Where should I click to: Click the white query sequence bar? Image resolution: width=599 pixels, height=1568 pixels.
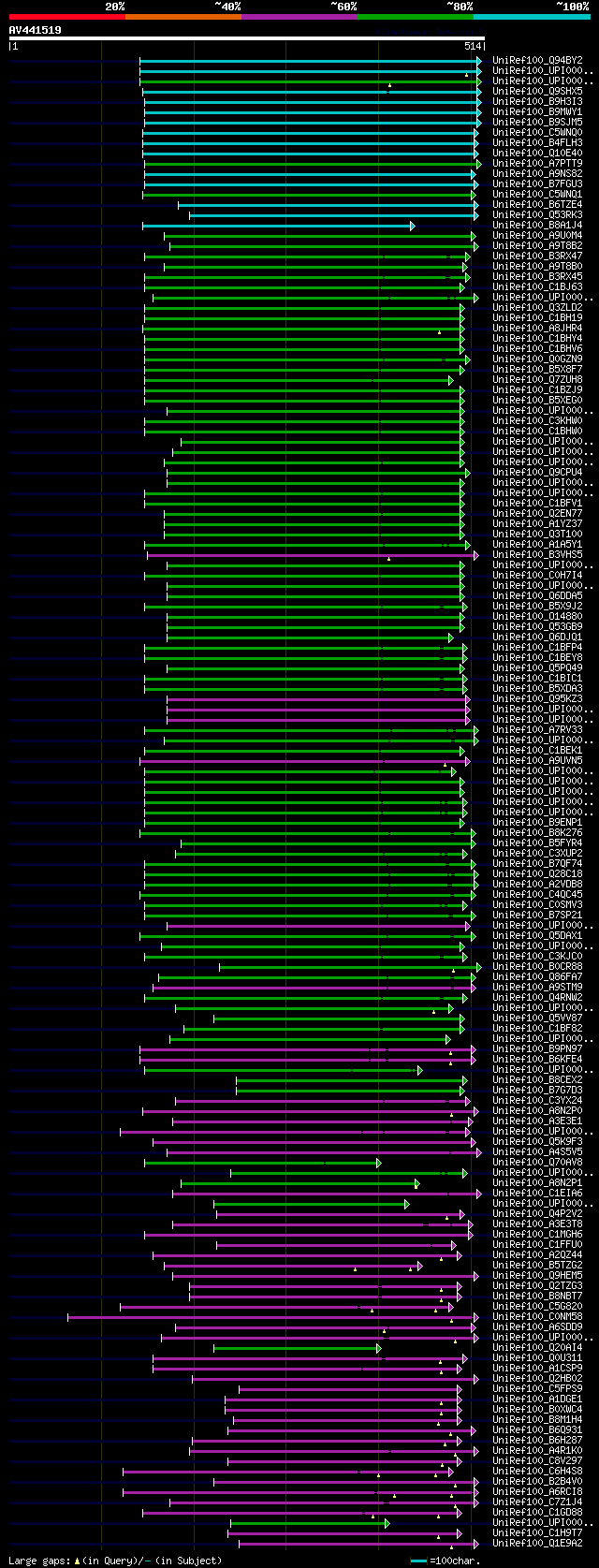pos(247,38)
